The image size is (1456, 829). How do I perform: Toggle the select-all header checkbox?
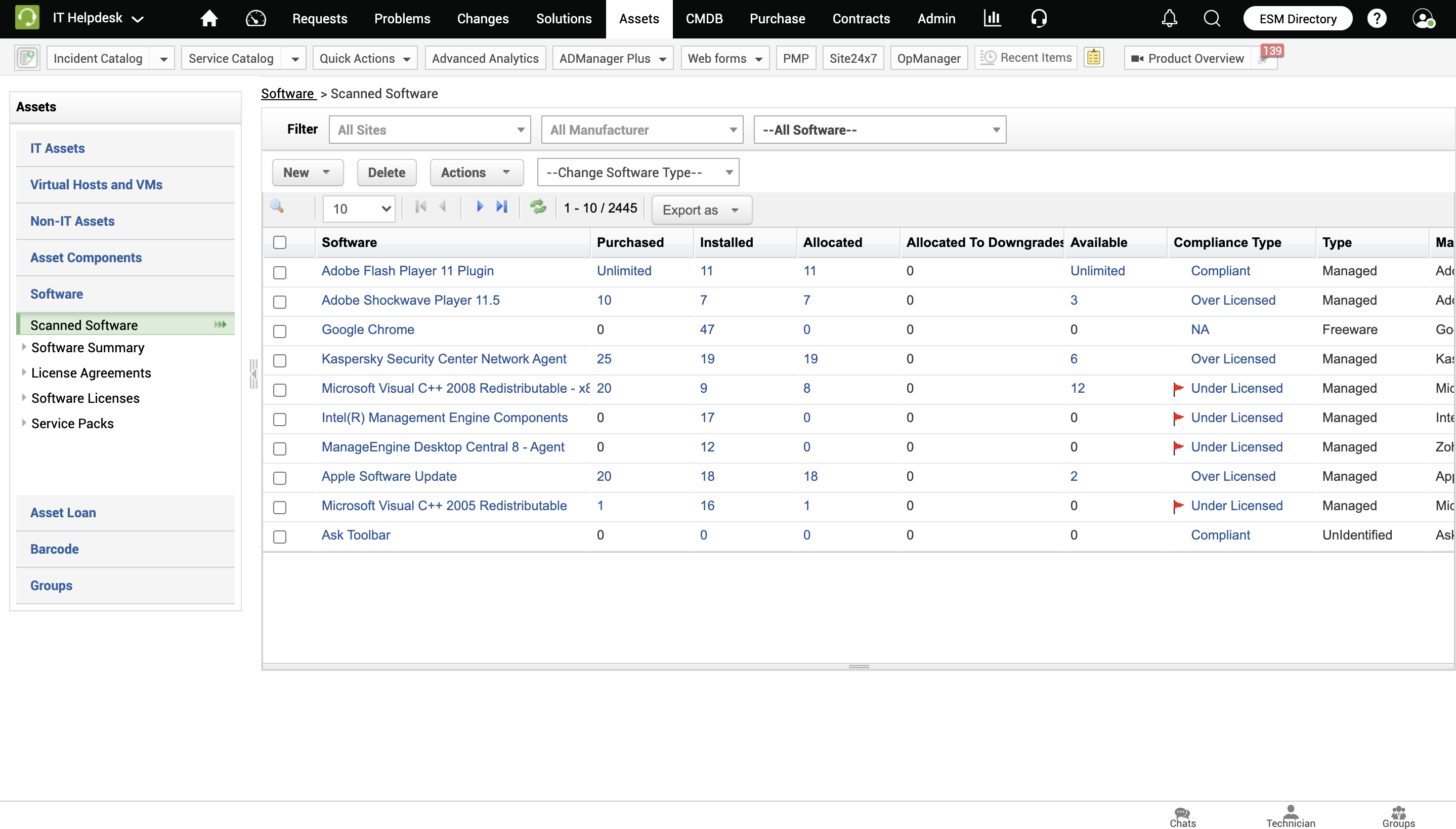tap(279, 242)
